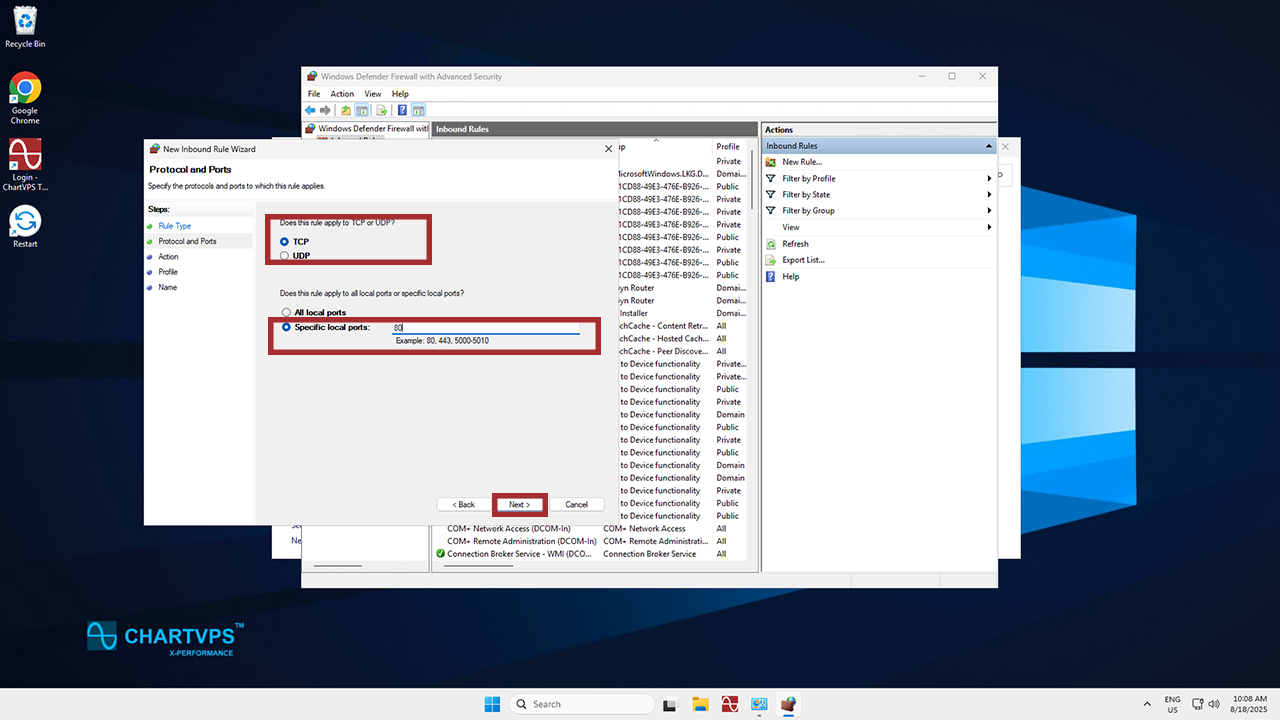Select the UDP radio button
The height and width of the screenshot is (720, 1280).
285,256
